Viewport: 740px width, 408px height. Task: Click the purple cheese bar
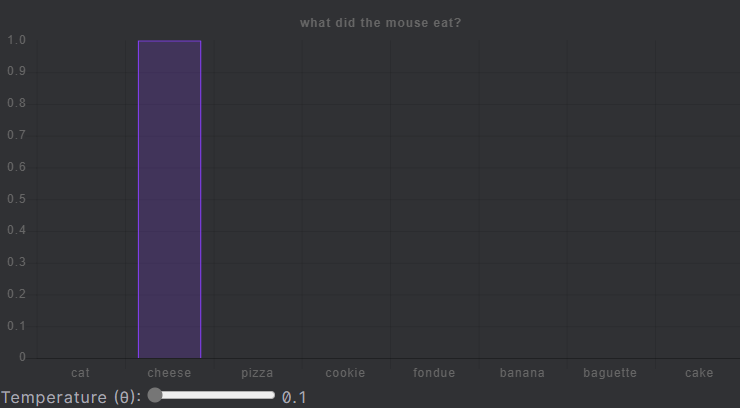pyautogui.click(x=169, y=199)
